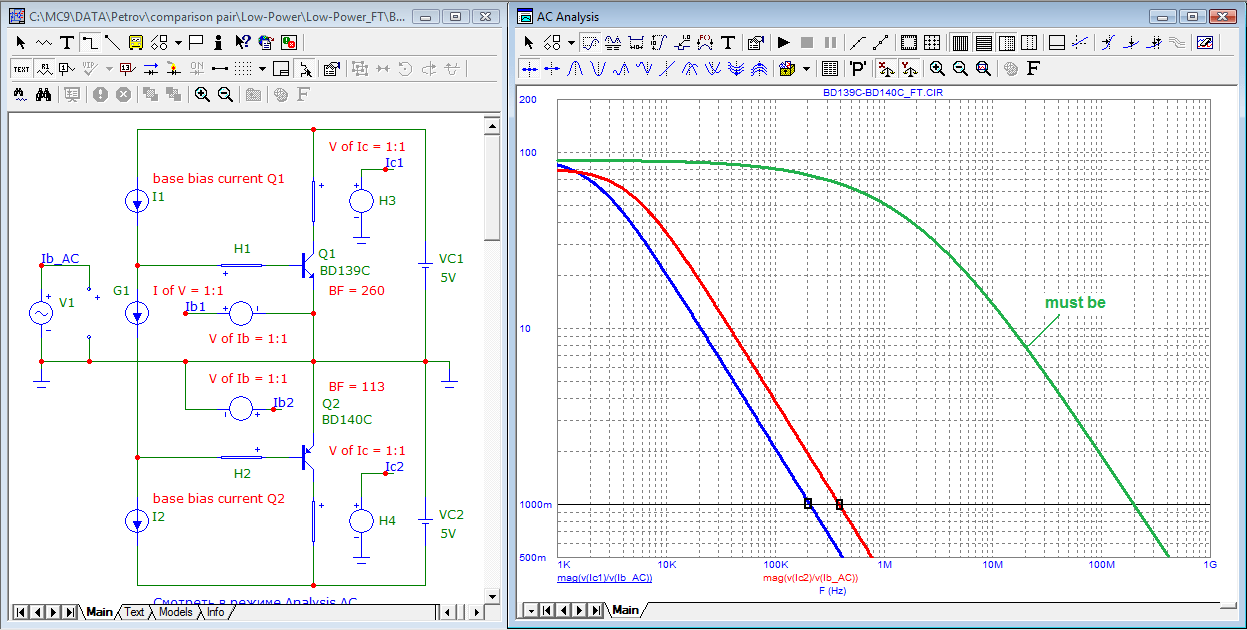
Task: Activate the orthogonal Wire mode tool
Action: click(x=89, y=42)
